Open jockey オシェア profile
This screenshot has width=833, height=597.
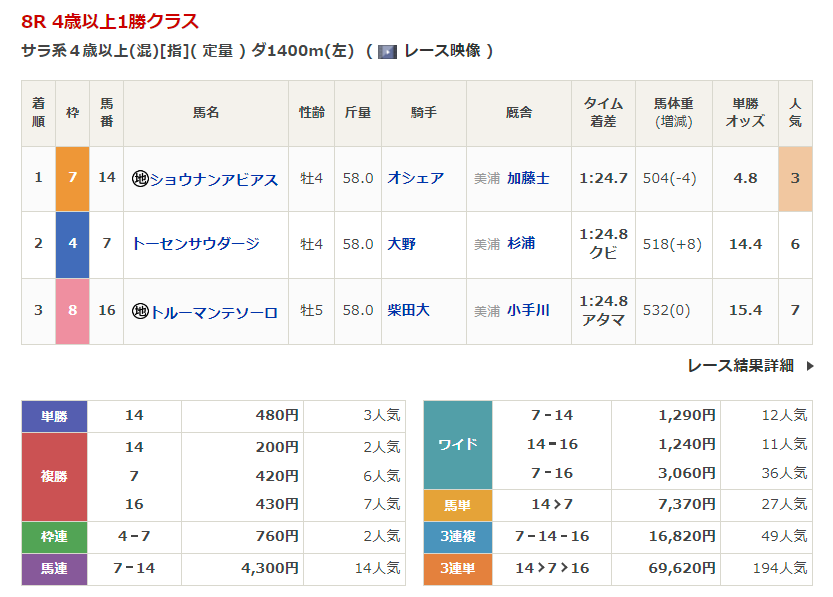pyautogui.click(x=415, y=179)
